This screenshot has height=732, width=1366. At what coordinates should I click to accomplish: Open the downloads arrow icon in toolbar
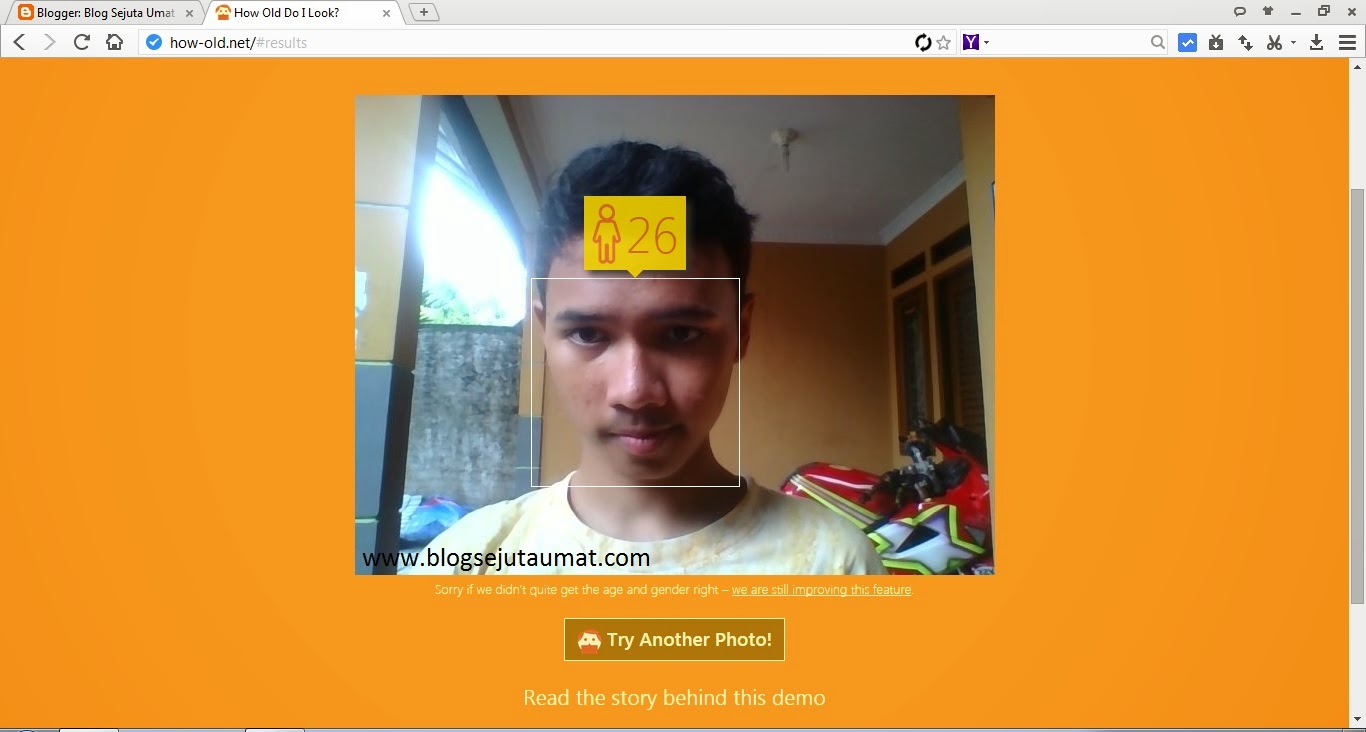click(1316, 42)
